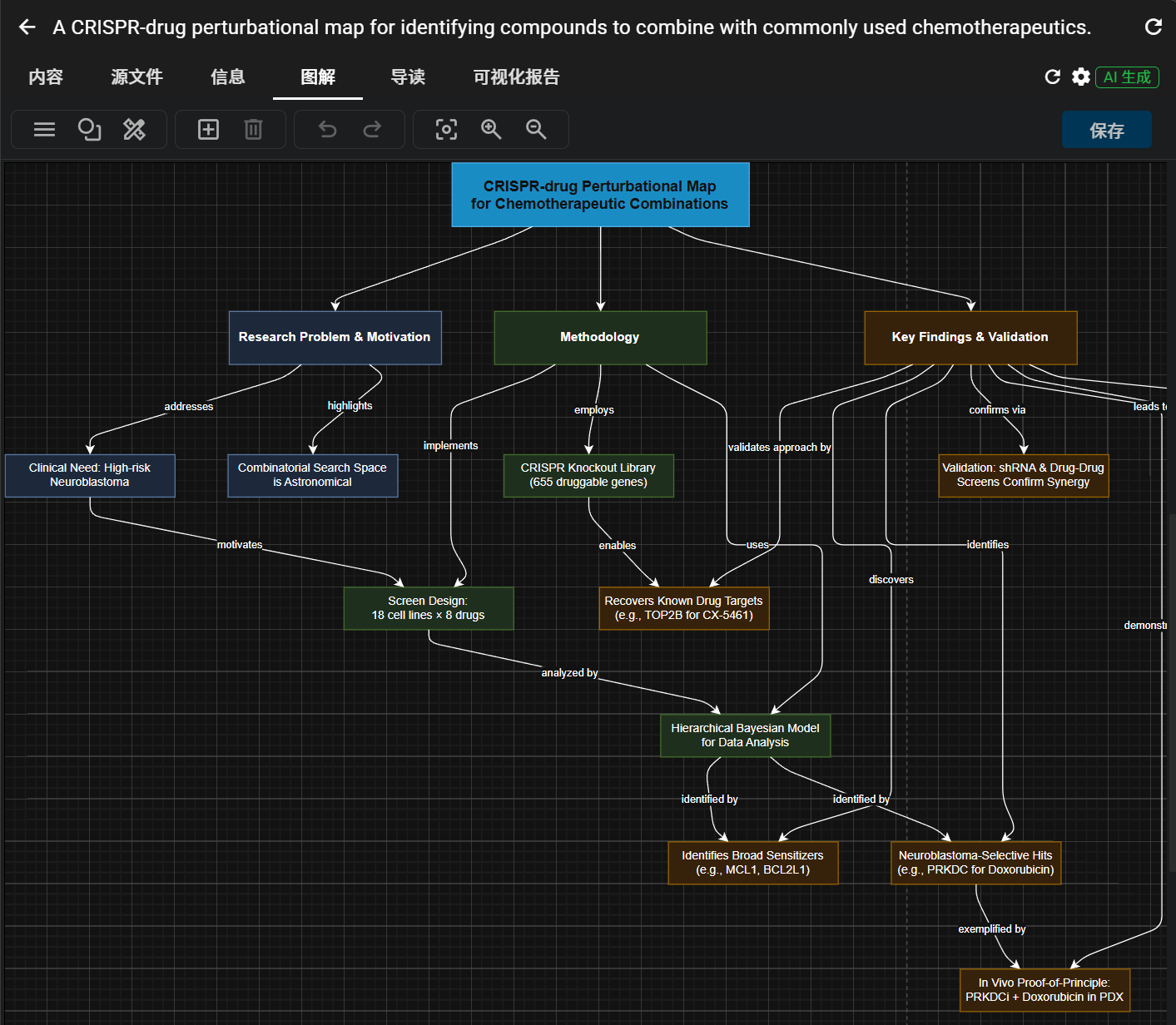This screenshot has height=1025, width=1176.
Task: Click the Key Findings & Validation node
Action: click(x=970, y=338)
